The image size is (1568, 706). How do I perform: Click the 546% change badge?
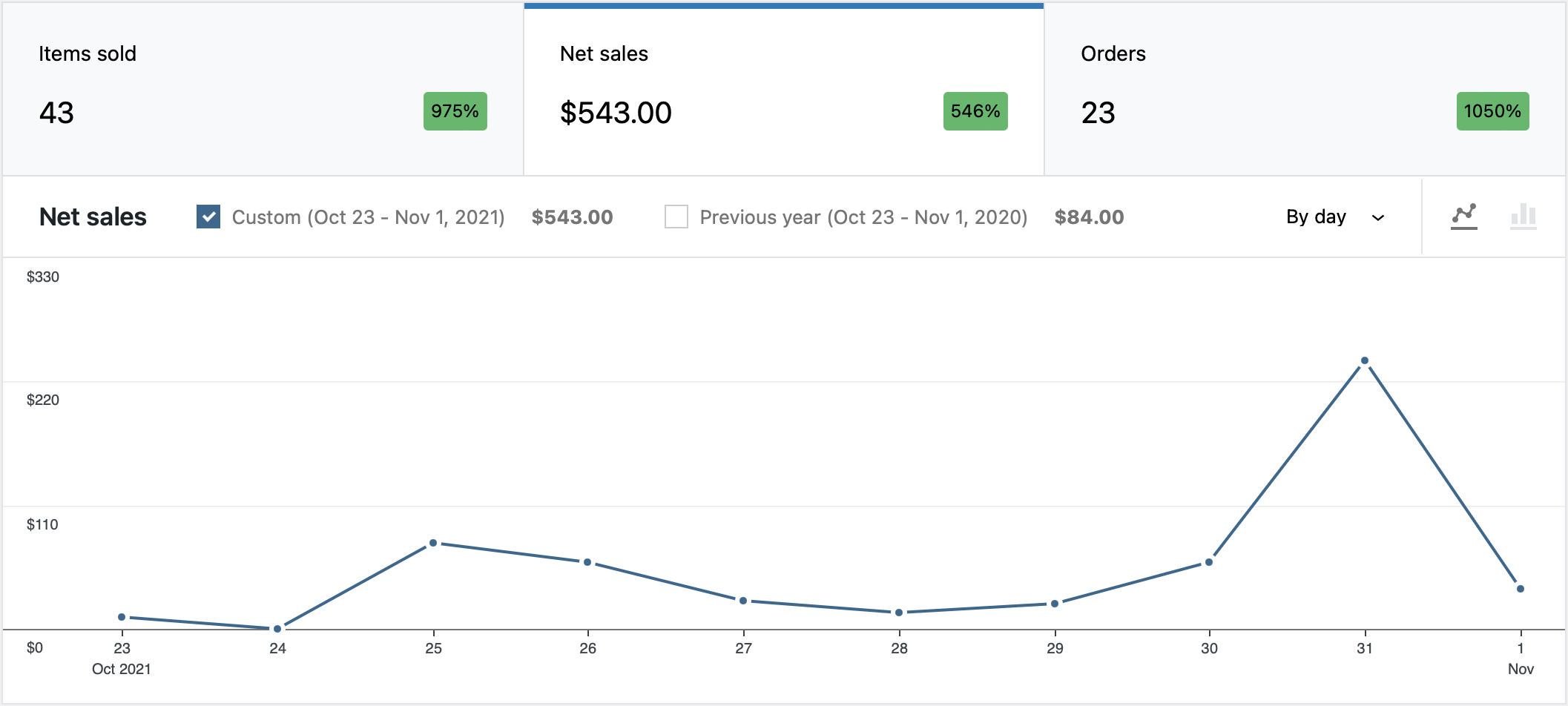tap(975, 111)
